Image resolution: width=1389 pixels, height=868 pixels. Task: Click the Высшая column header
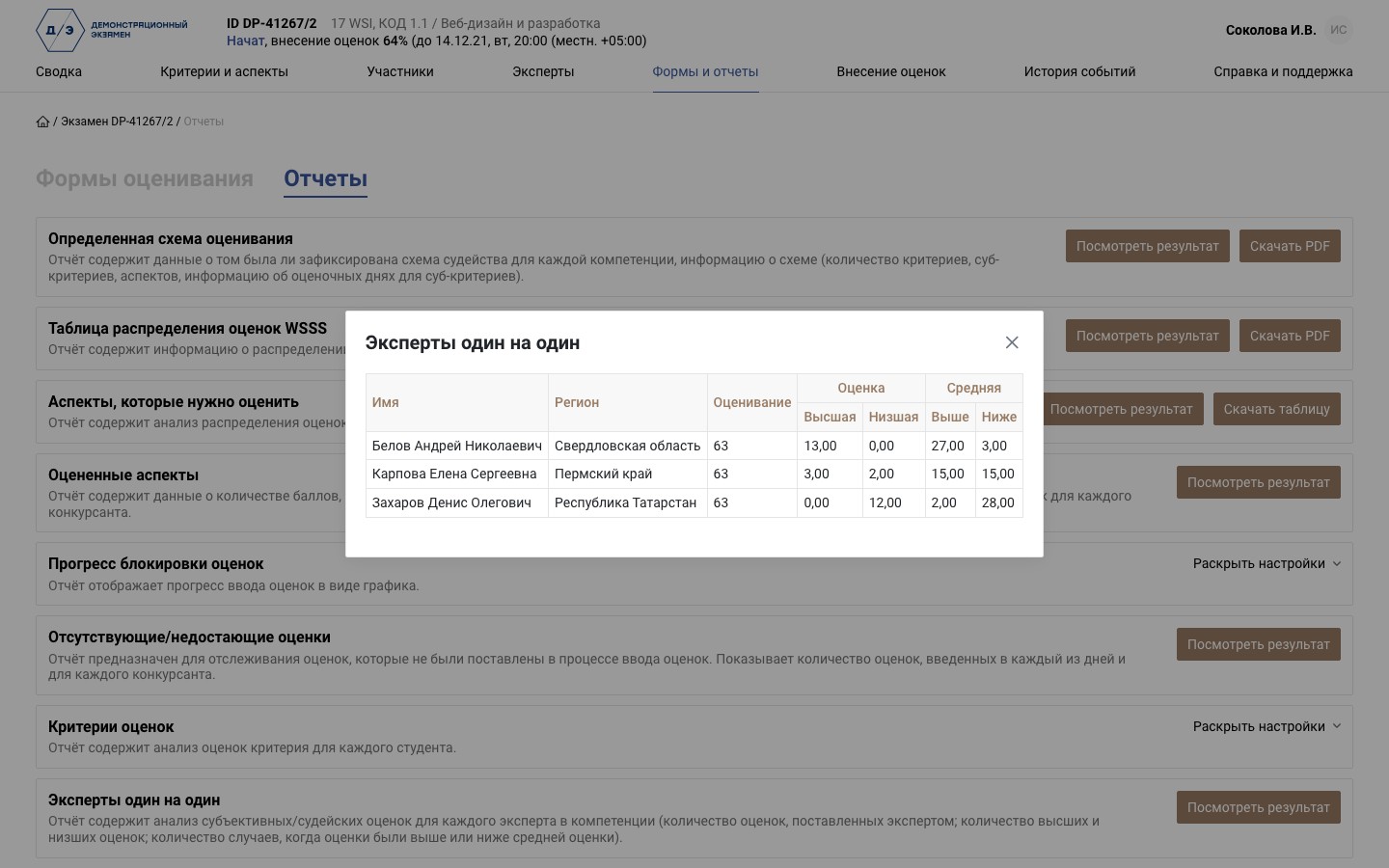tap(830, 417)
